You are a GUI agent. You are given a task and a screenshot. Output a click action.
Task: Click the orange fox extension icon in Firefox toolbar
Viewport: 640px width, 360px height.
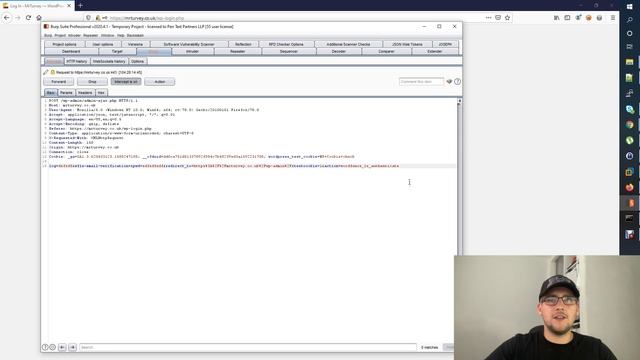(589, 18)
